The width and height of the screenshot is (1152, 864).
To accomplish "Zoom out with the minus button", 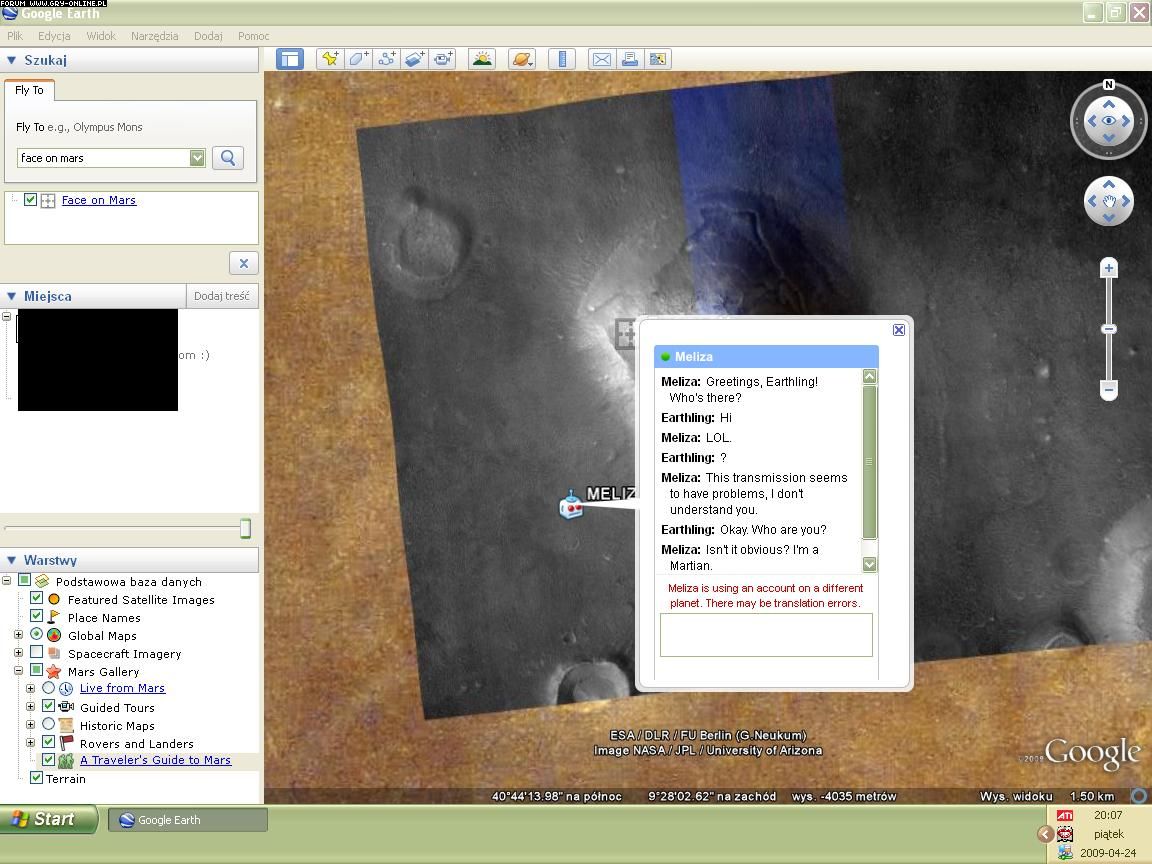I will [x=1109, y=389].
